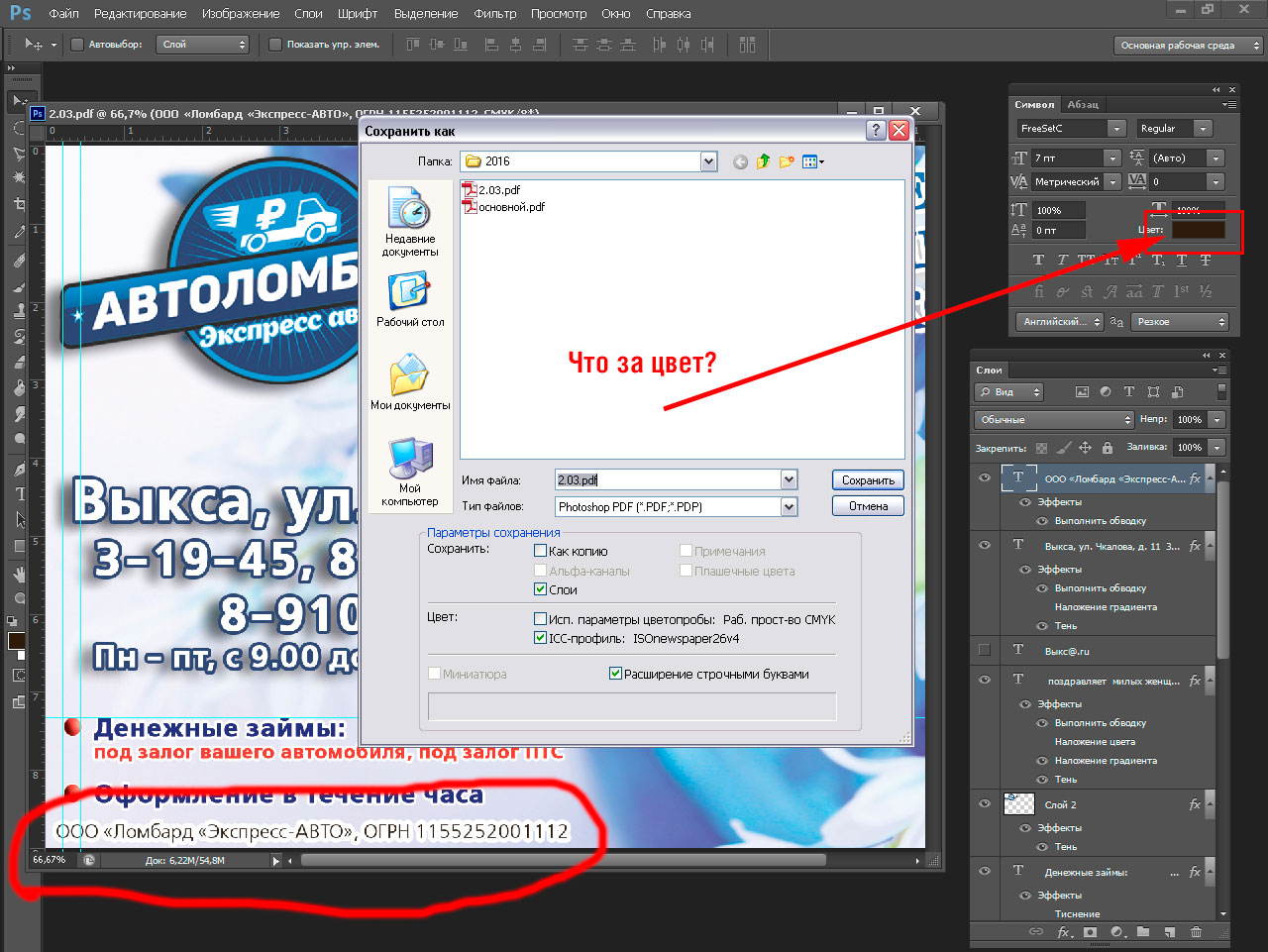This screenshot has height=952, width=1268.
Task: Switch to the 'Абзац' panel tab
Action: [1083, 104]
